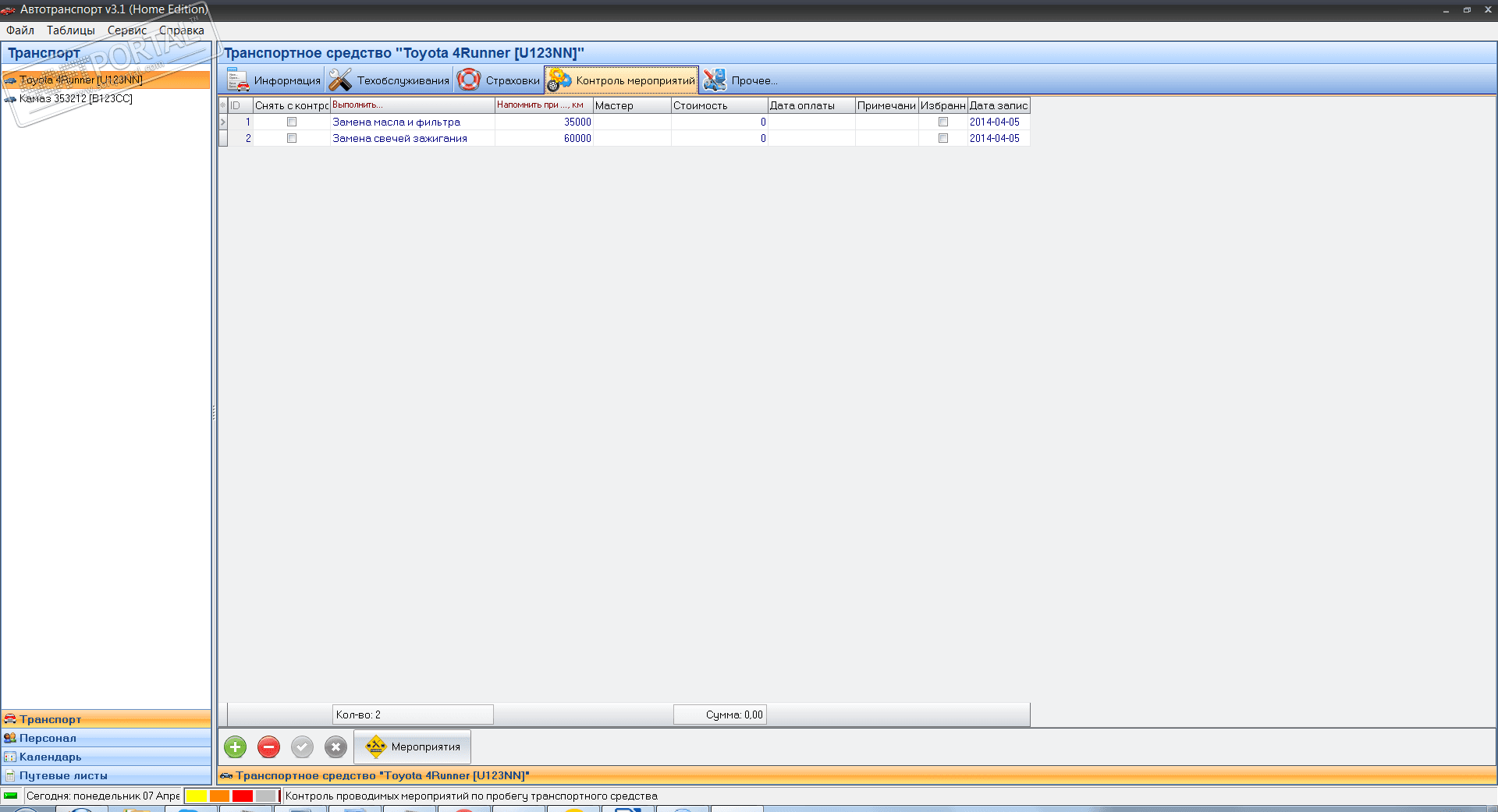Click the orange bottom bar titled Транспортное средство
The width and height of the screenshot is (1498, 812).
(857, 775)
